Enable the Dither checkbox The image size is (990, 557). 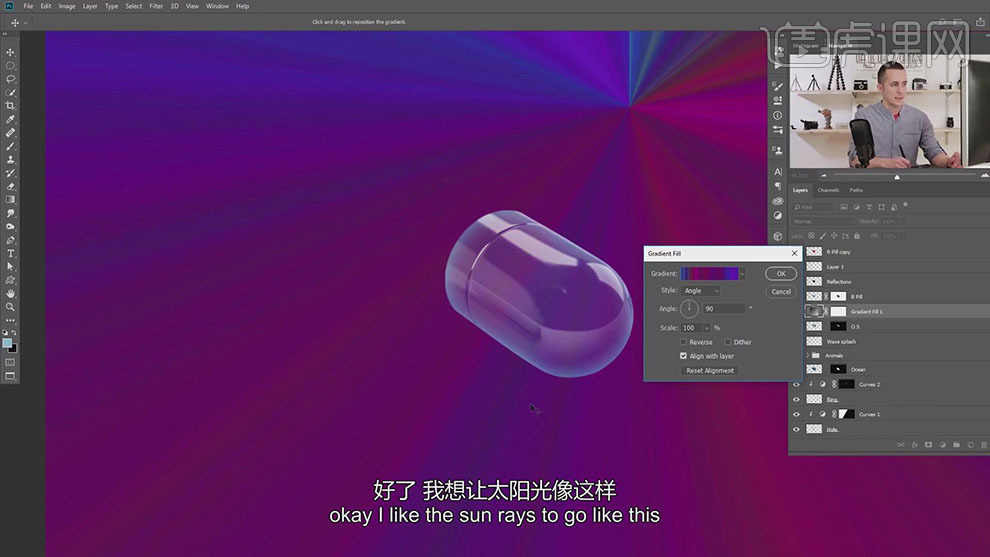tap(727, 342)
